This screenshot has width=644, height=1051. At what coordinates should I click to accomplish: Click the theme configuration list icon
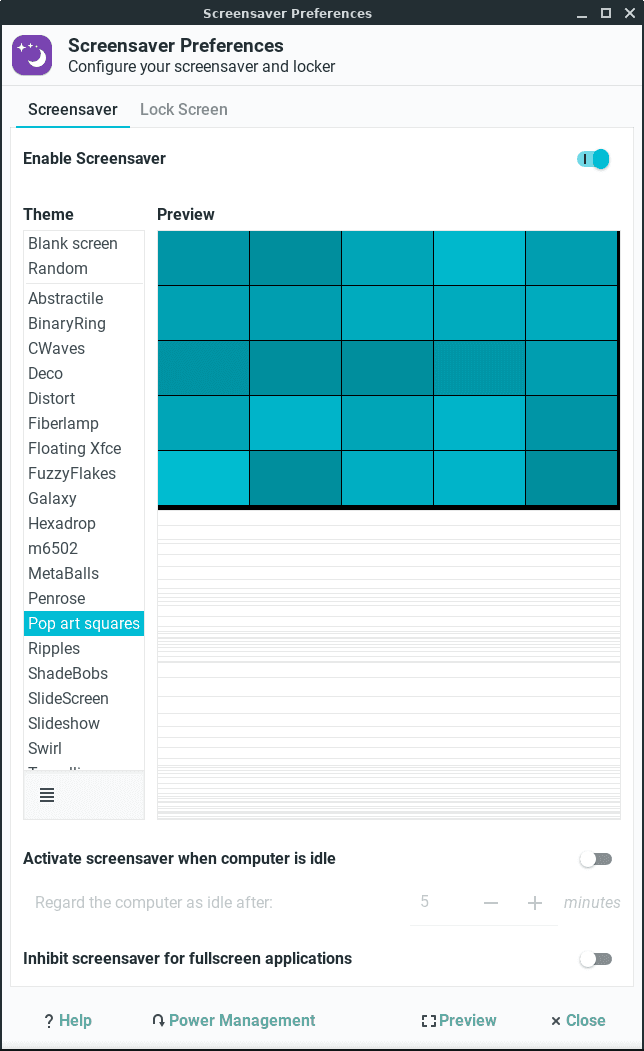tap(47, 795)
